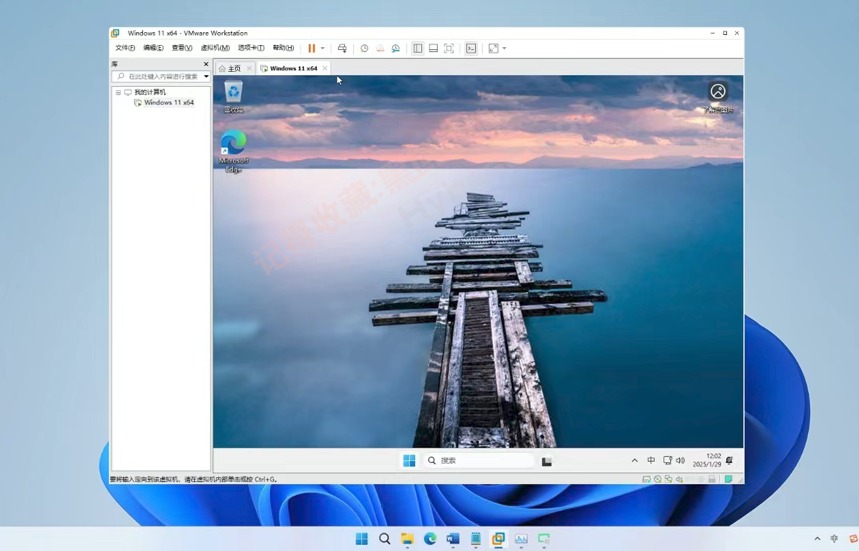Toggle the thumbnail bar view icon

pyautogui.click(x=433, y=48)
